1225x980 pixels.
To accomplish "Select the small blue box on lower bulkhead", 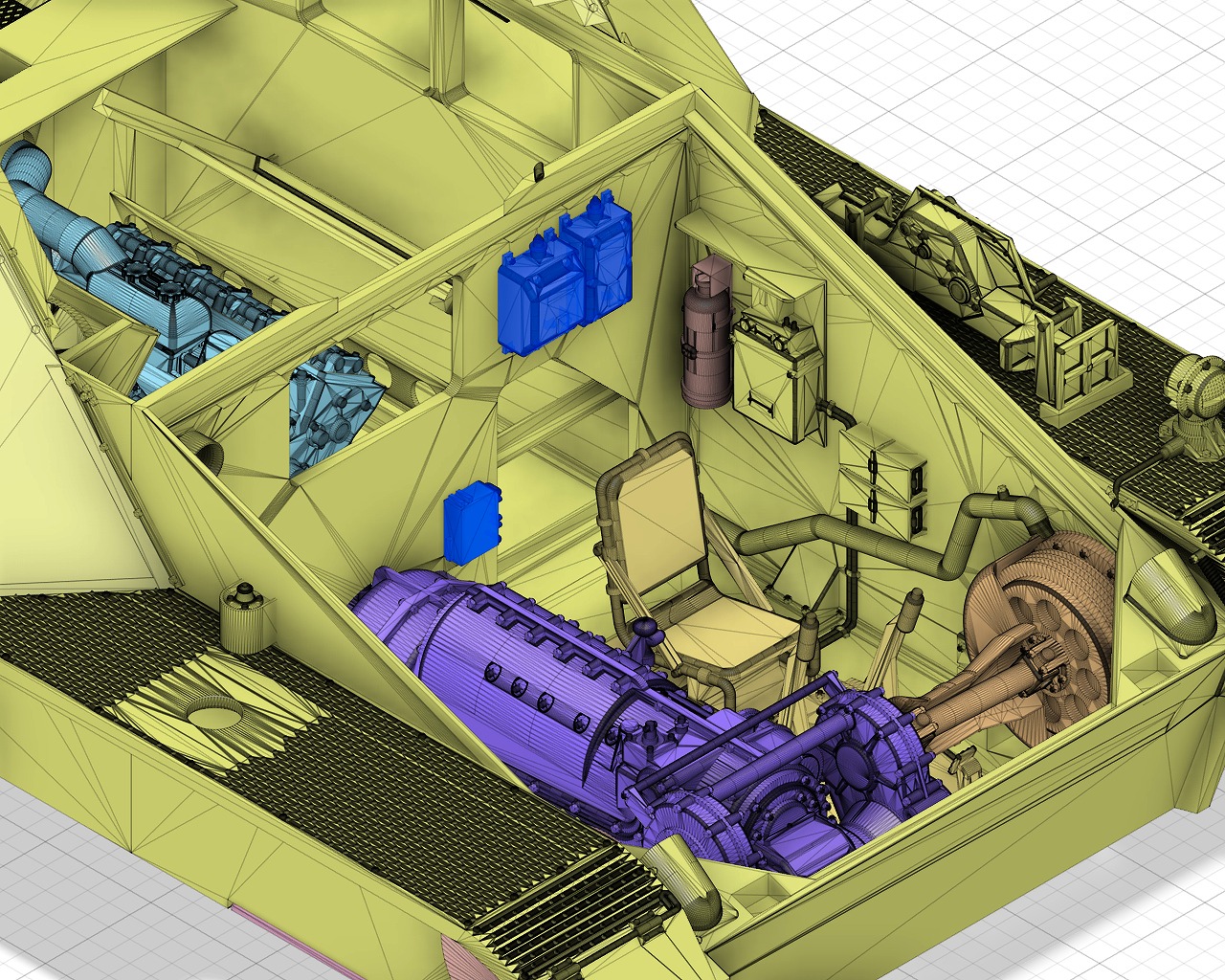I will coord(471,522).
